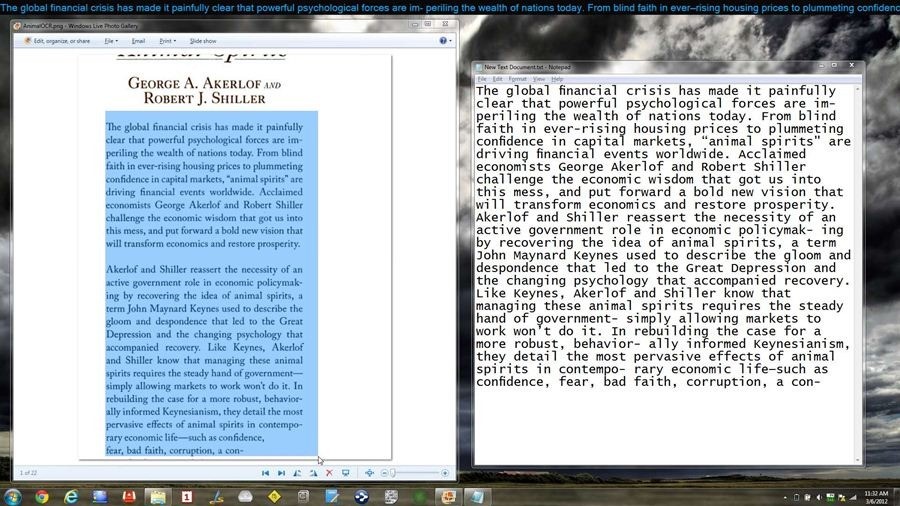Click the Email button in Photo Gallery

coord(138,41)
